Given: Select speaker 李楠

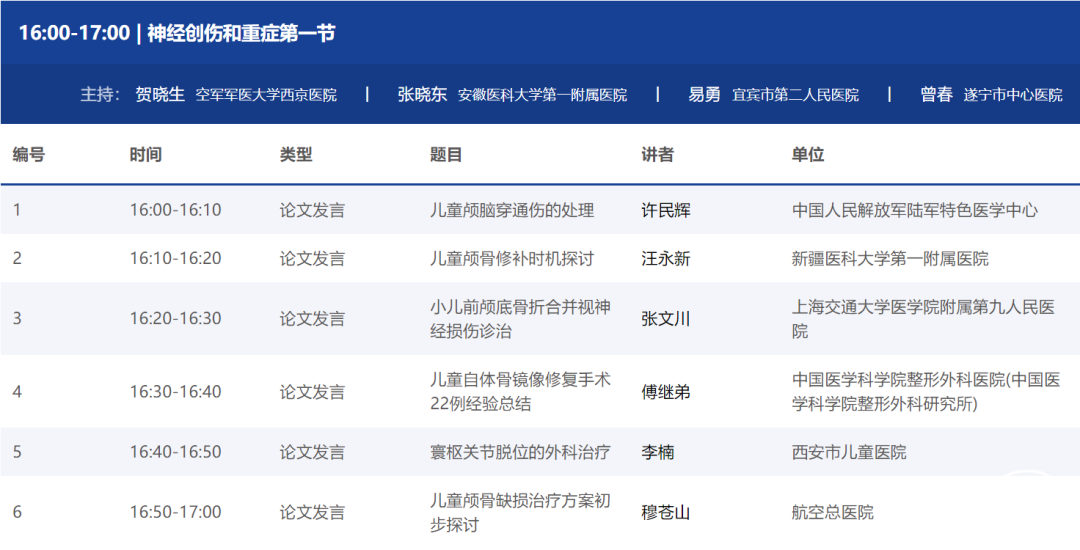Looking at the screenshot, I should (658, 452).
